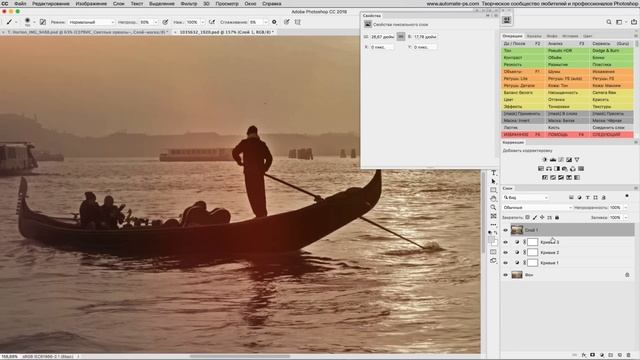Run the Баланс белого action
The image size is (640, 360).
point(523,93)
